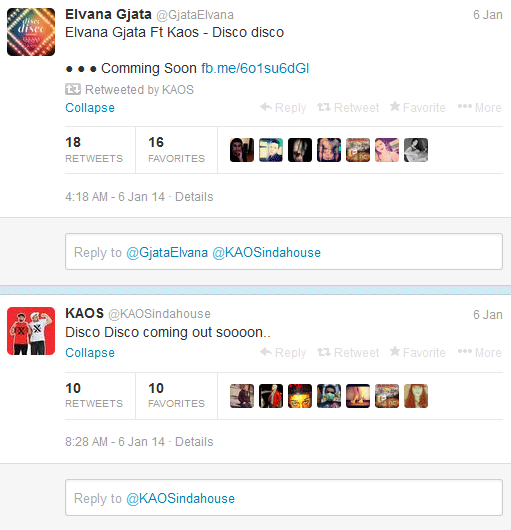This screenshot has width=511, height=530.
Task: Focus the Reply to @KAOSindahouse box
Action: point(284,497)
